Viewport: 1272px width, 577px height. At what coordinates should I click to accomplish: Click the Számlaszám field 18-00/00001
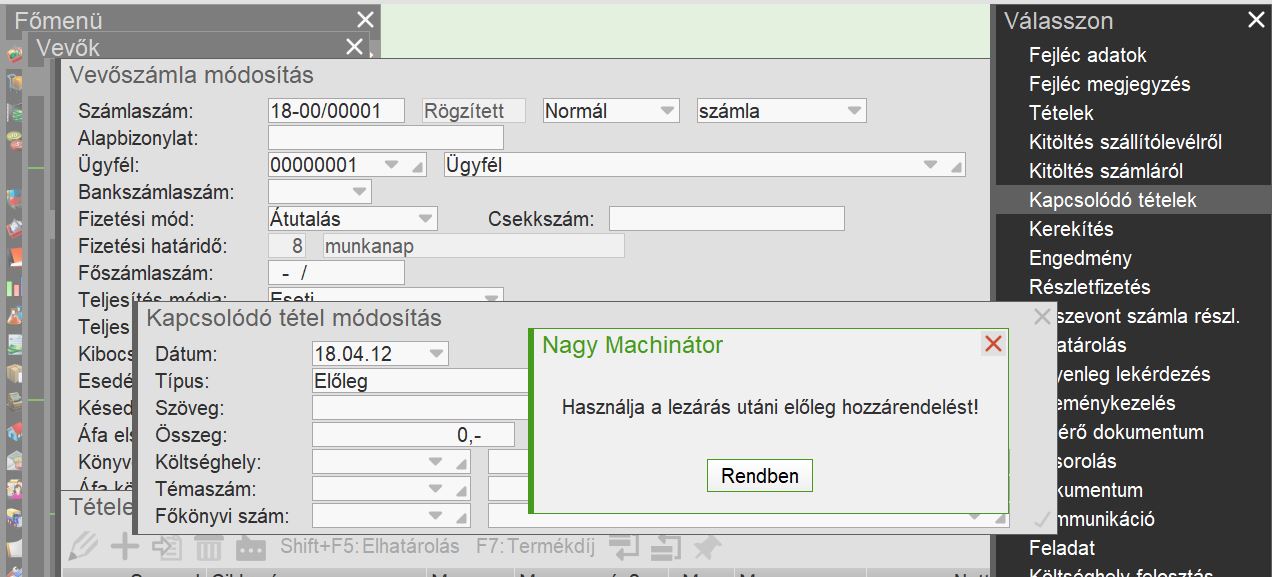click(x=336, y=111)
